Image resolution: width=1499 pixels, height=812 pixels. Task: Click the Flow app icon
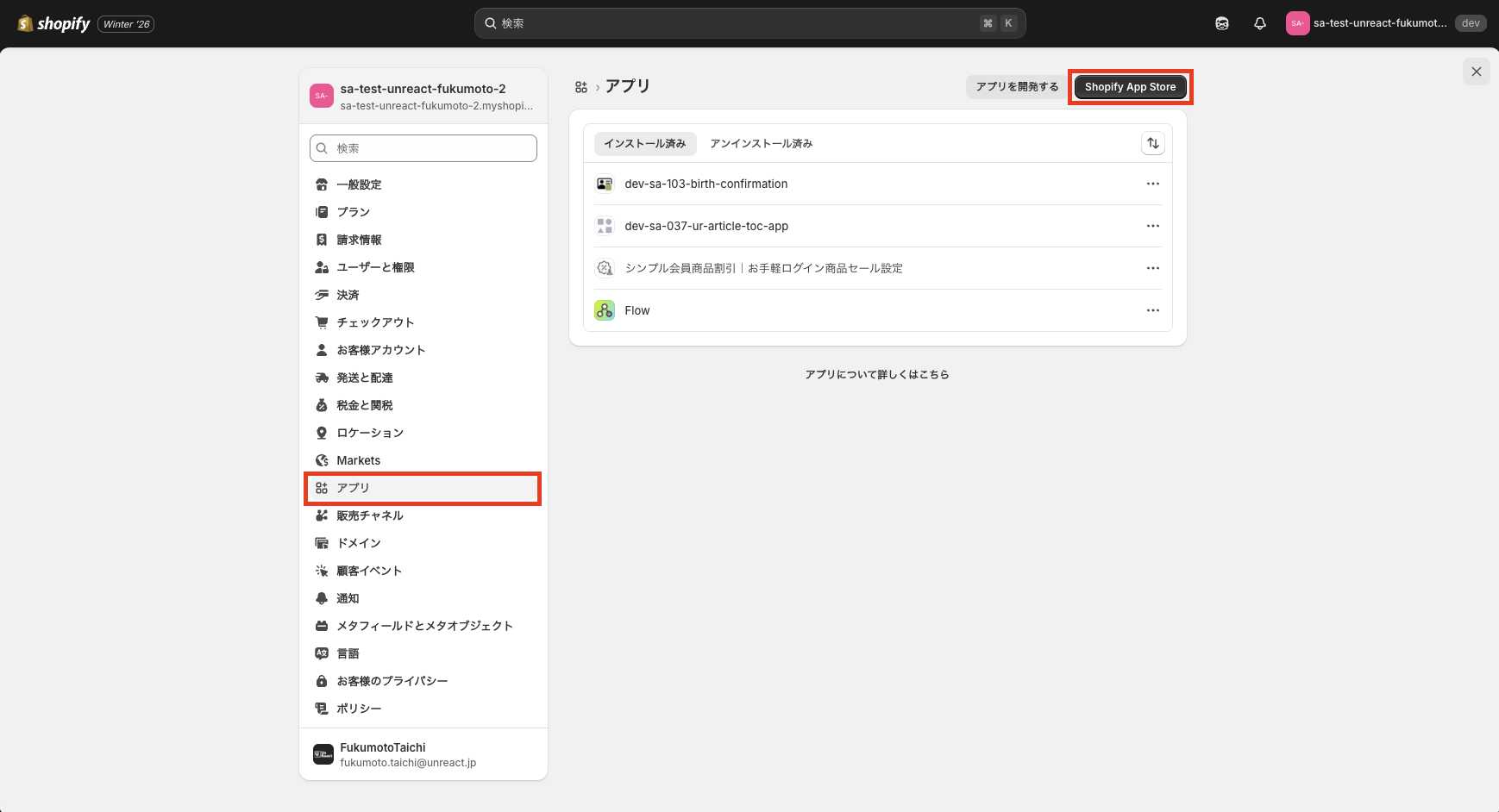coord(605,310)
